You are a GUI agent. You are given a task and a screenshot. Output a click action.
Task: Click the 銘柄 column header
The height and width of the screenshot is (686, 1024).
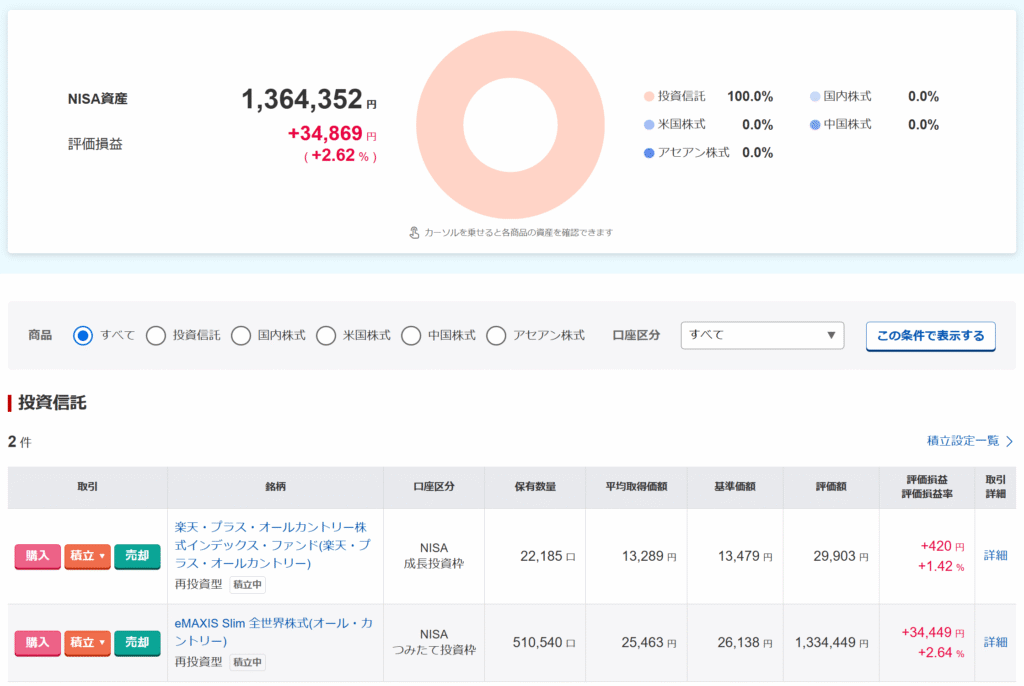[276, 487]
